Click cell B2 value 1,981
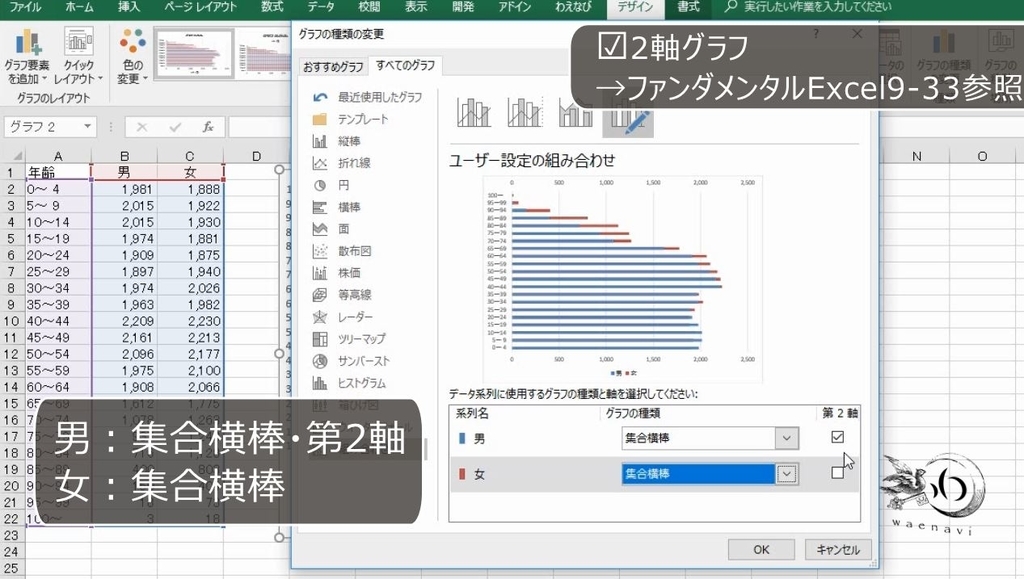 124,189
